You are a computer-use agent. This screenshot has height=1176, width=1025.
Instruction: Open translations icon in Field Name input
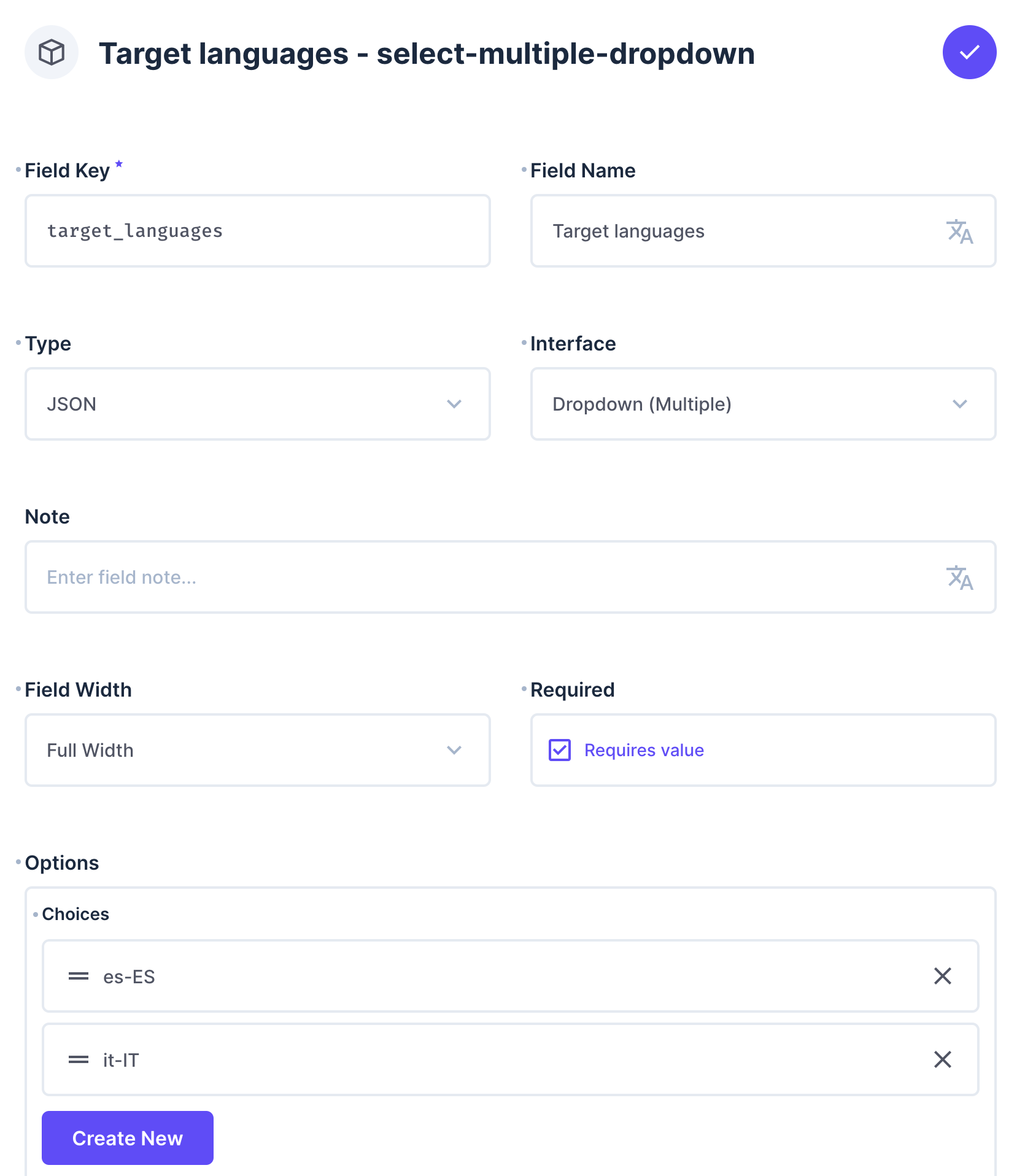click(x=959, y=231)
